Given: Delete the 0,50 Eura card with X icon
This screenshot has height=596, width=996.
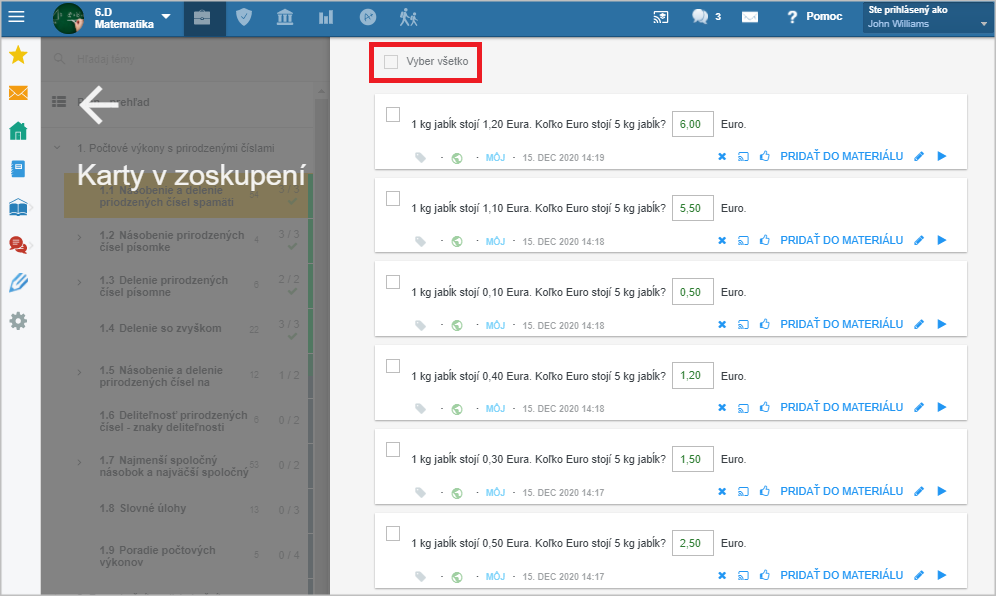Looking at the screenshot, I should [722, 575].
